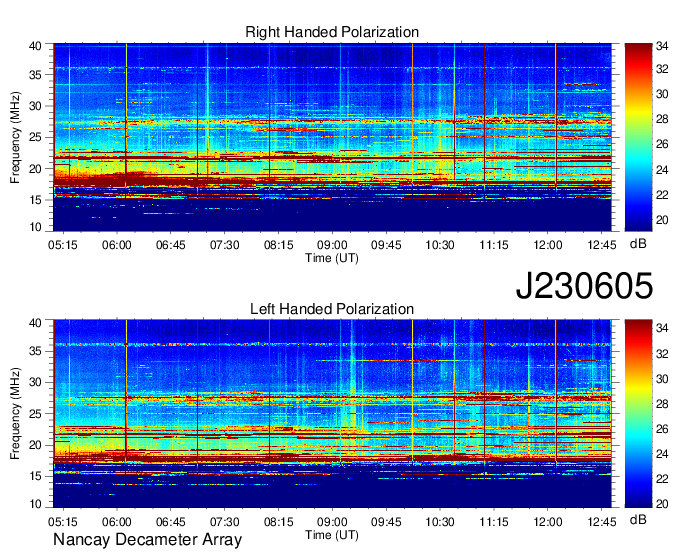Click inside the Left Handed Polarization spectrogram
This screenshot has width=680, height=552.
click(x=332, y=414)
